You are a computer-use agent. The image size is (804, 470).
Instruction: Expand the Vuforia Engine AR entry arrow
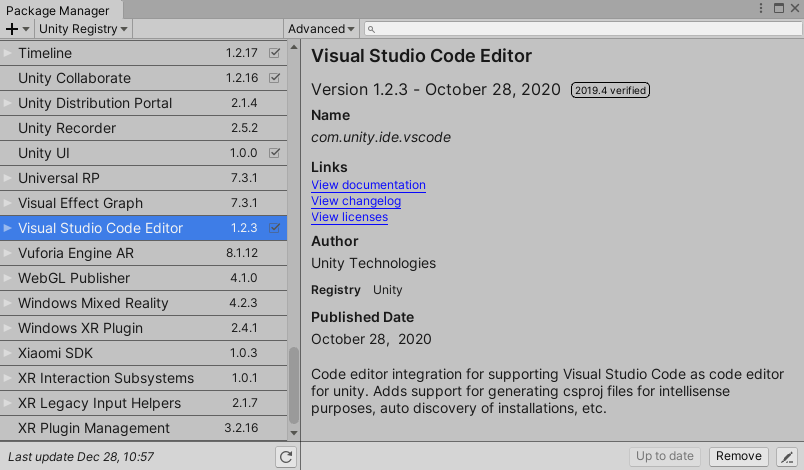click(x=8, y=253)
